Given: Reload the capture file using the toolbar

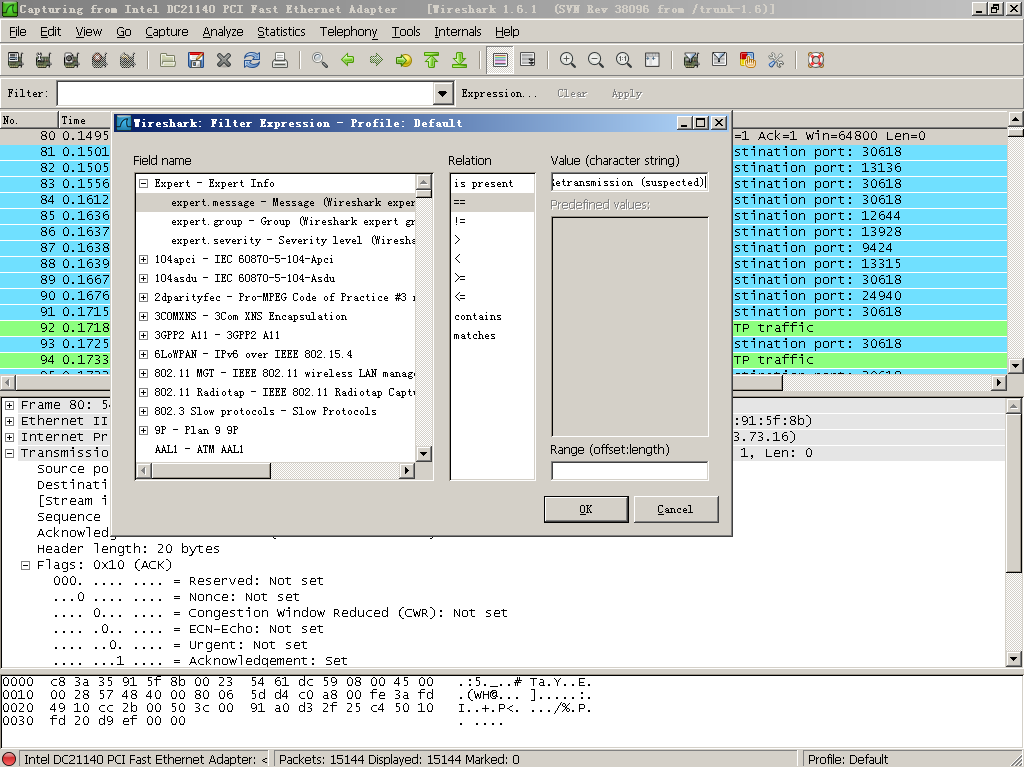Looking at the screenshot, I should 252,60.
